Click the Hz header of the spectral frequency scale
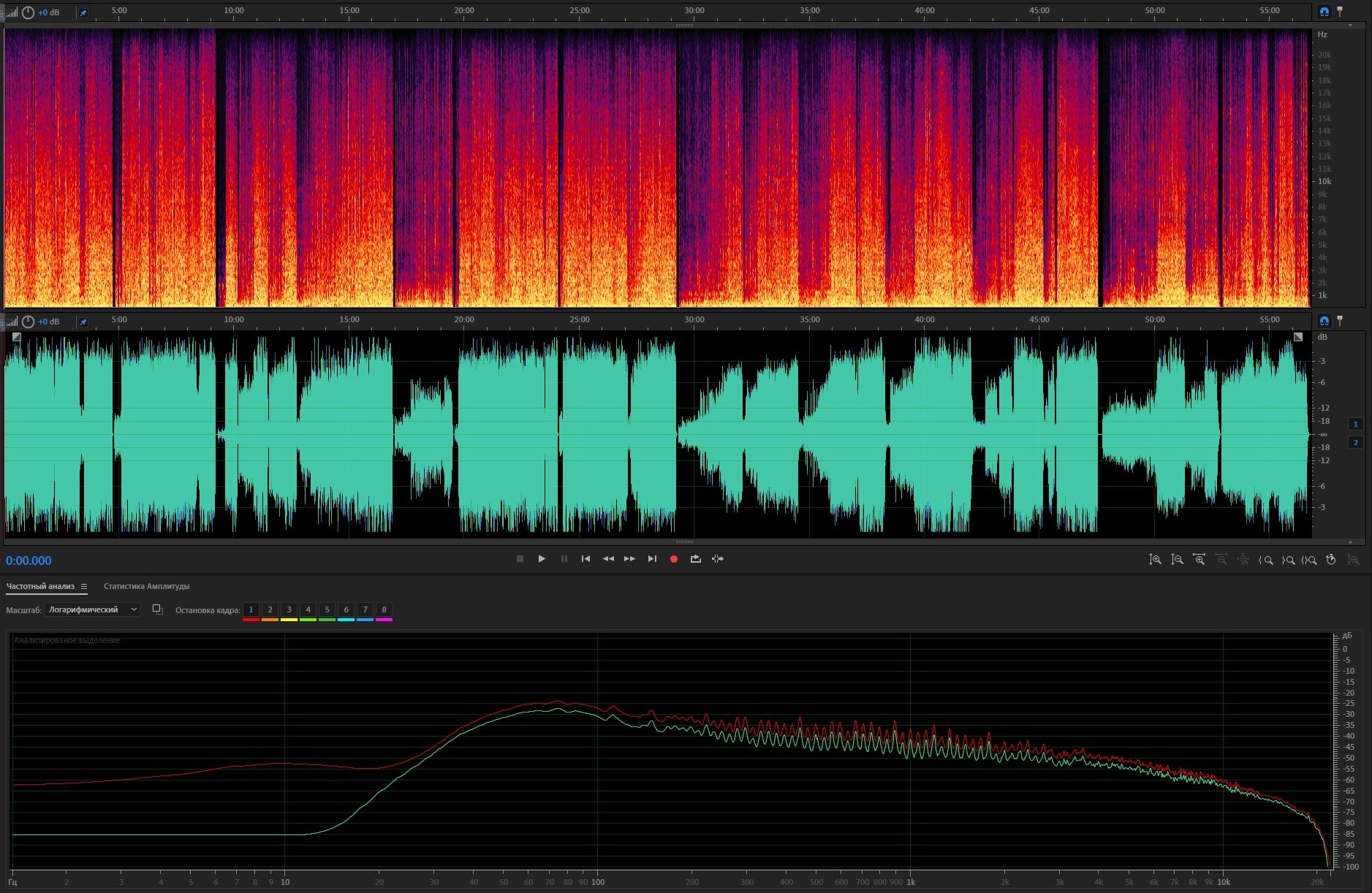Viewport: 1372px width, 893px height. pyautogui.click(x=1322, y=34)
